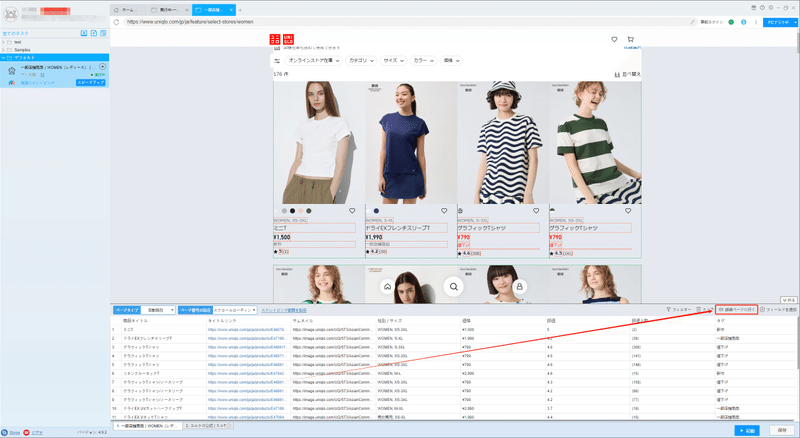The height and width of the screenshot is (438, 800).
Task: Click the second blue task-list toolbar icon
Action: pos(93,33)
